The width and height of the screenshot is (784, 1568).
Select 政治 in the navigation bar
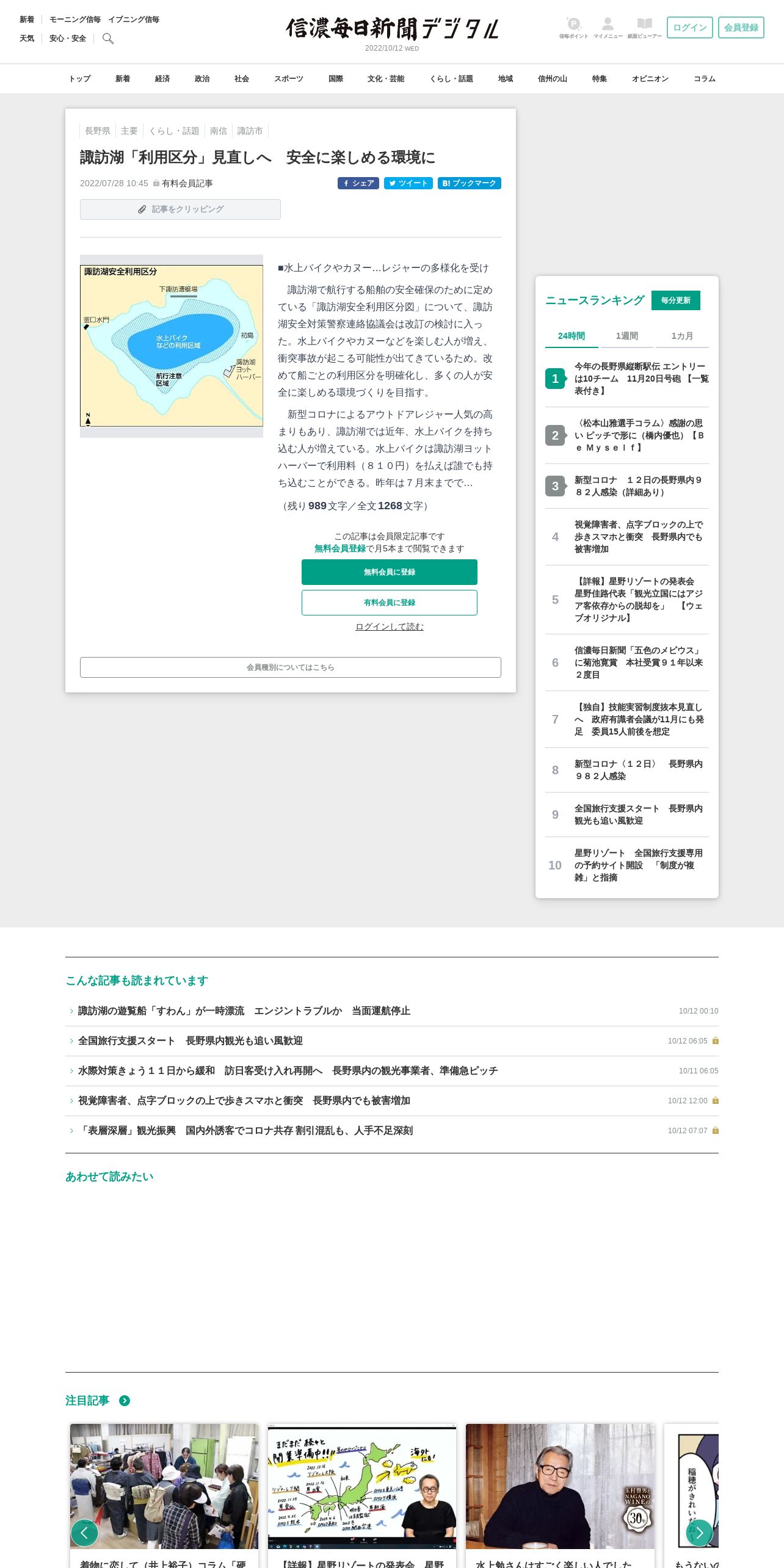coord(202,79)
